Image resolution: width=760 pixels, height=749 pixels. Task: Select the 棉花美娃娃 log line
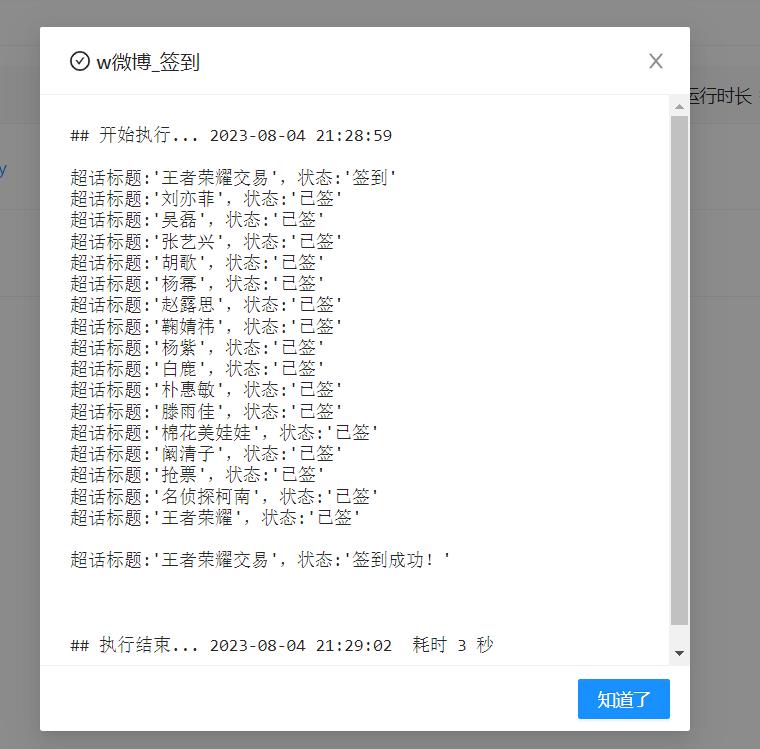224,432
